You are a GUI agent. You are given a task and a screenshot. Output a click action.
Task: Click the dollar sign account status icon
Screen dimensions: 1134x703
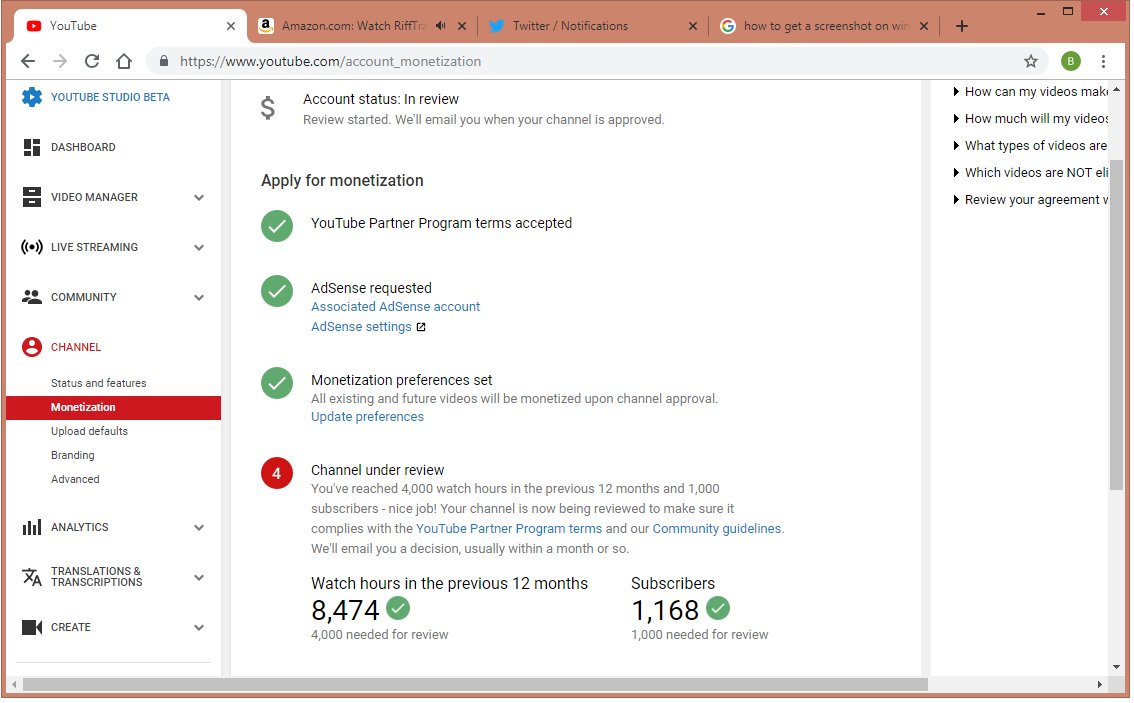[x=268, y=108]
